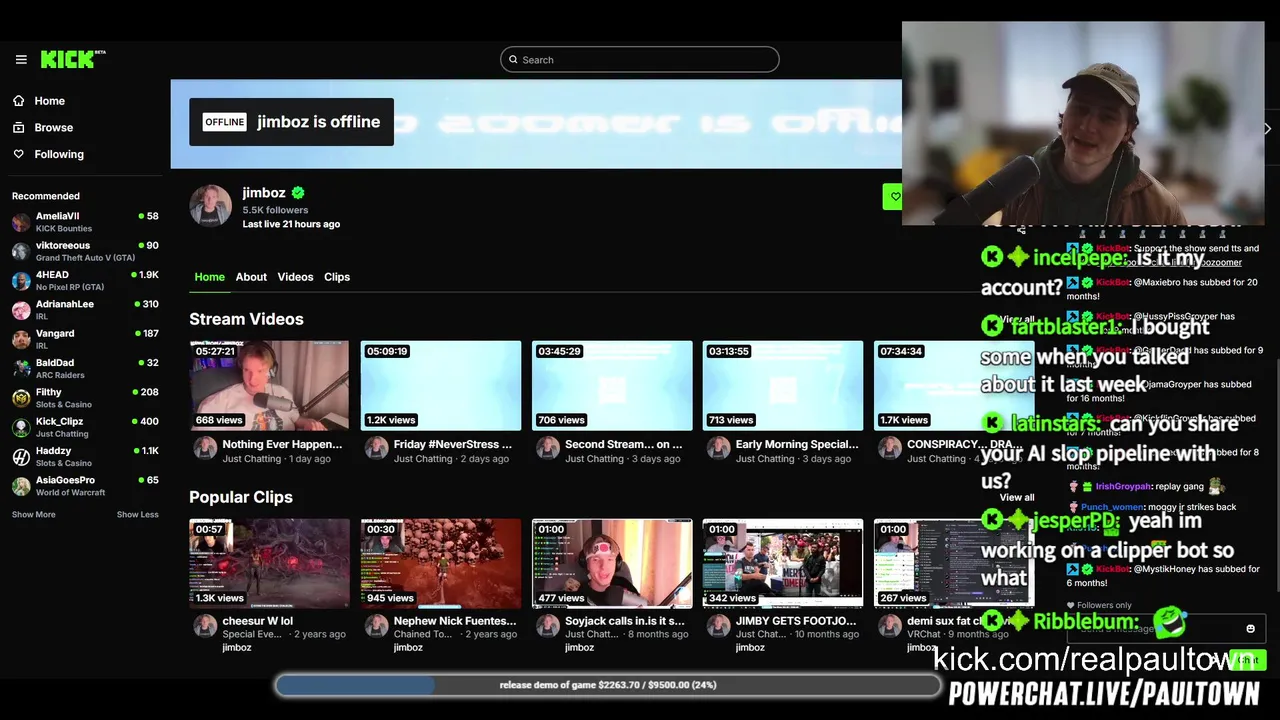Click channel avatar under Nothing Ever Happen video
Screen dimensions: 1280x720
(205, 448)
